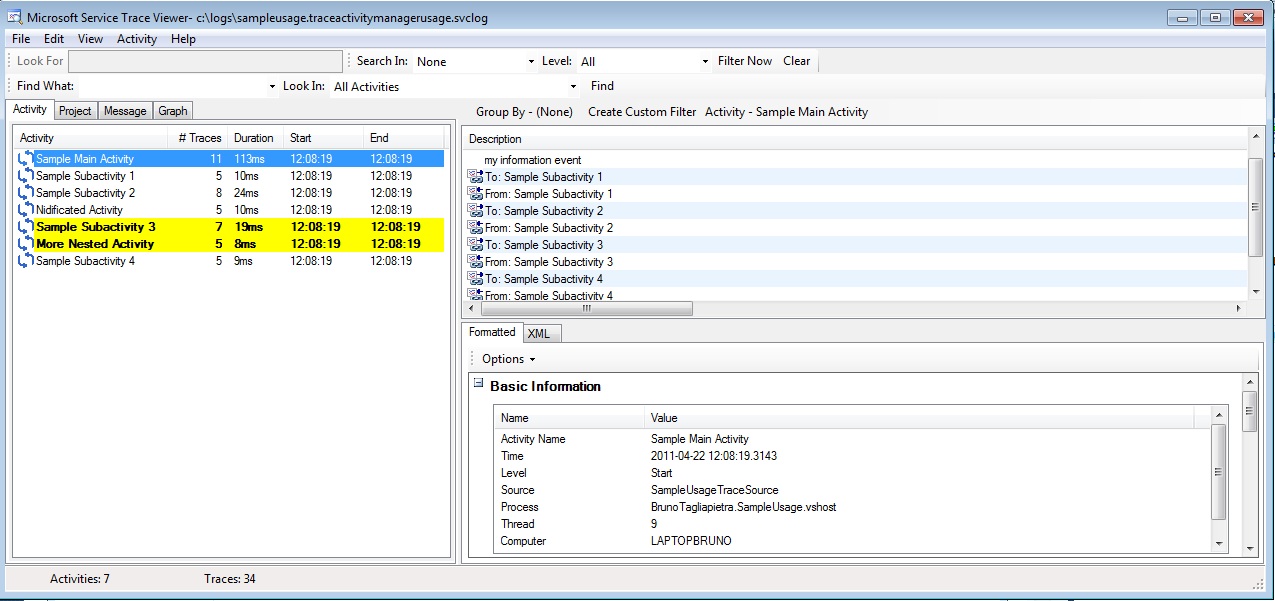Screen dimensions: 1275x601
Task: Click the Look For input field
Action: [206, 62]
